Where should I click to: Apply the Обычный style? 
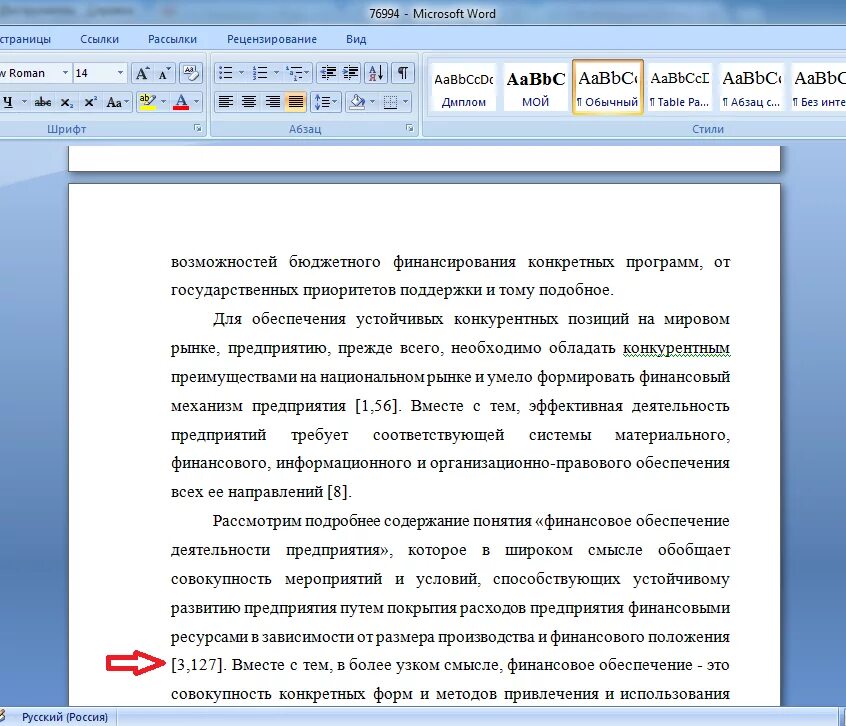click(608, 87)
